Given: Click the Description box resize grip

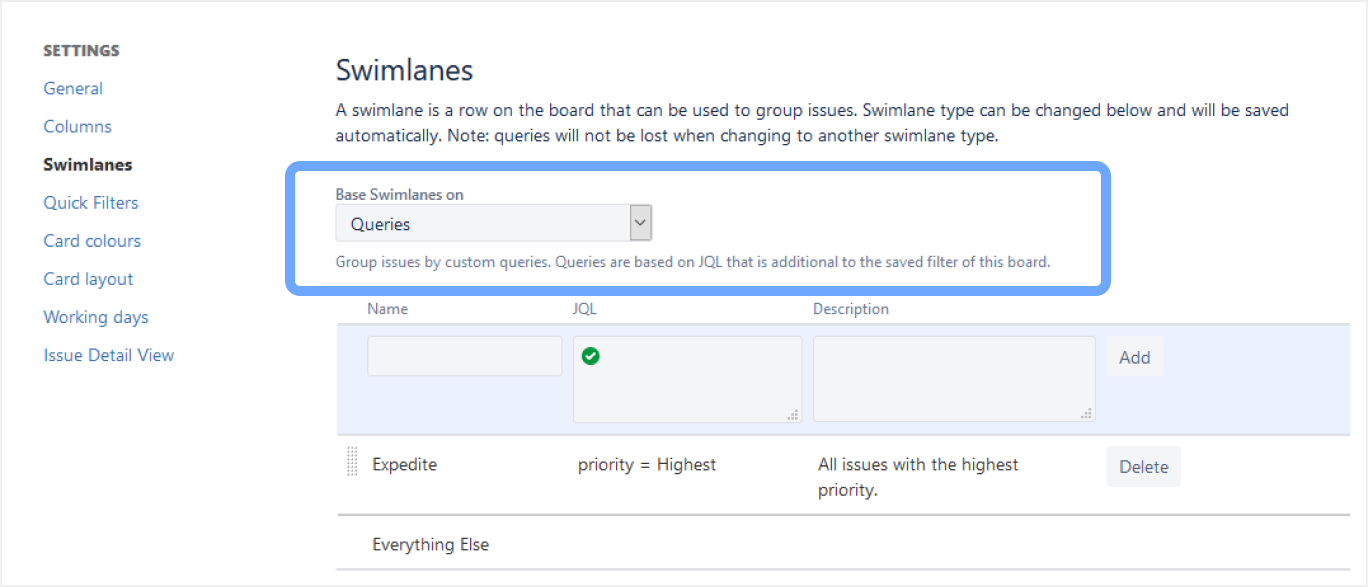Looking at the screenshot, I should coord(1087,414).
